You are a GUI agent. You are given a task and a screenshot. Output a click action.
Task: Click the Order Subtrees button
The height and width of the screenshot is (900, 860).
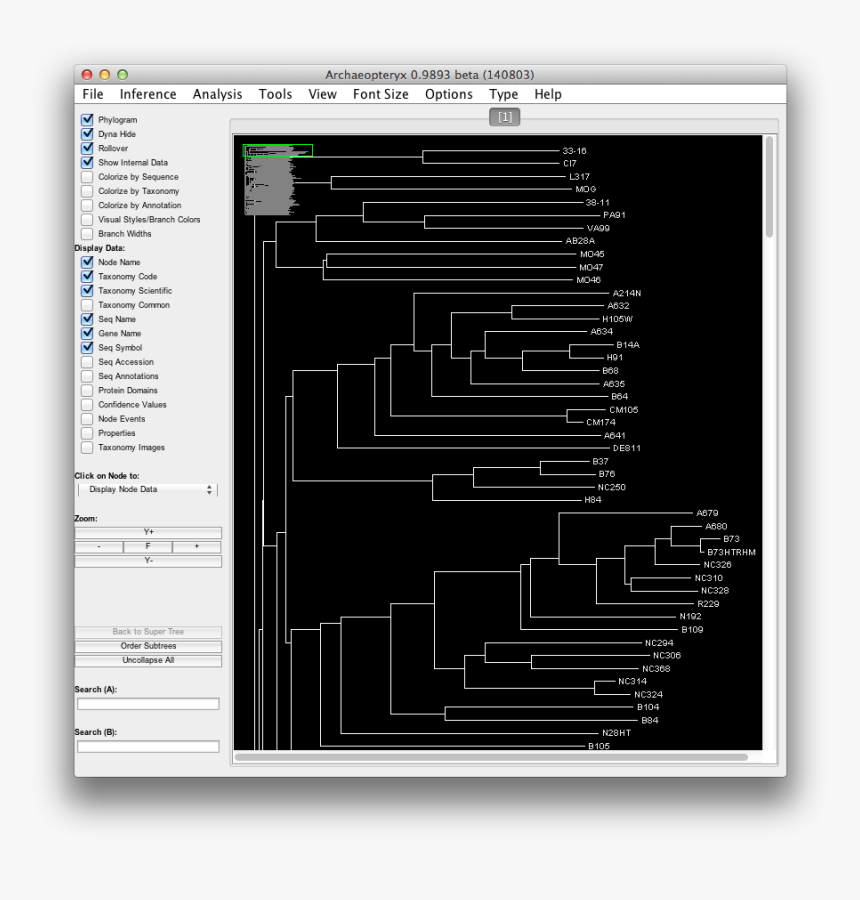(147, 646)
